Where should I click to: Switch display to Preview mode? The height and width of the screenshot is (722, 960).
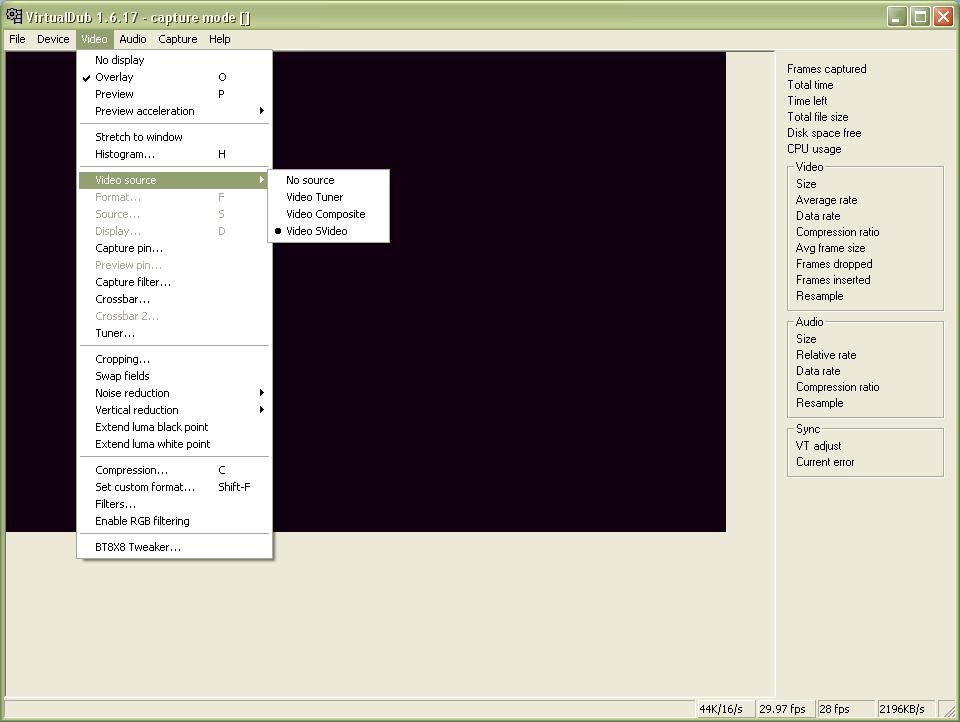(x=174, y=94)
